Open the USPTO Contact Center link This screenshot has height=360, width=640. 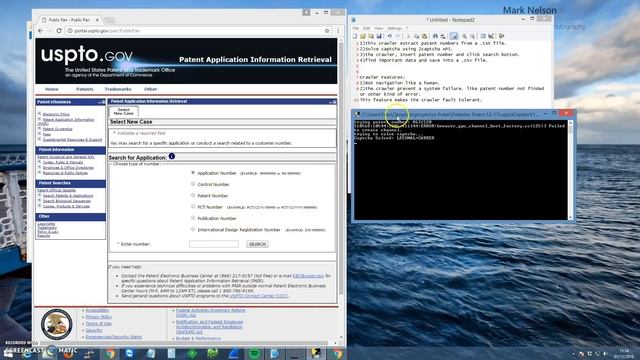pyautogui.click(x=259, y=296)
